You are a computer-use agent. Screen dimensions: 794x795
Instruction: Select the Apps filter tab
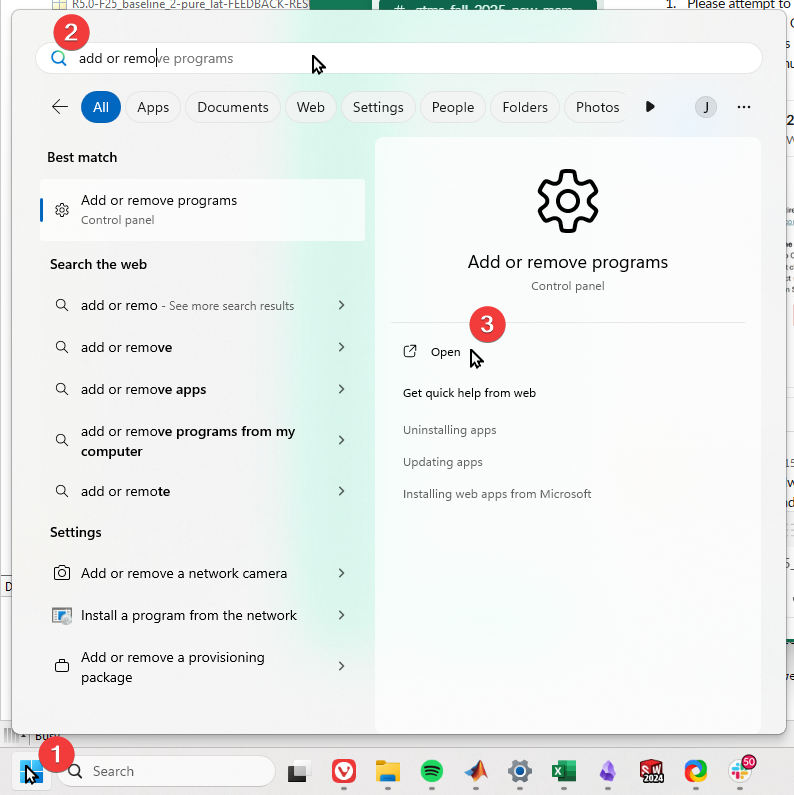click(153, 107)
